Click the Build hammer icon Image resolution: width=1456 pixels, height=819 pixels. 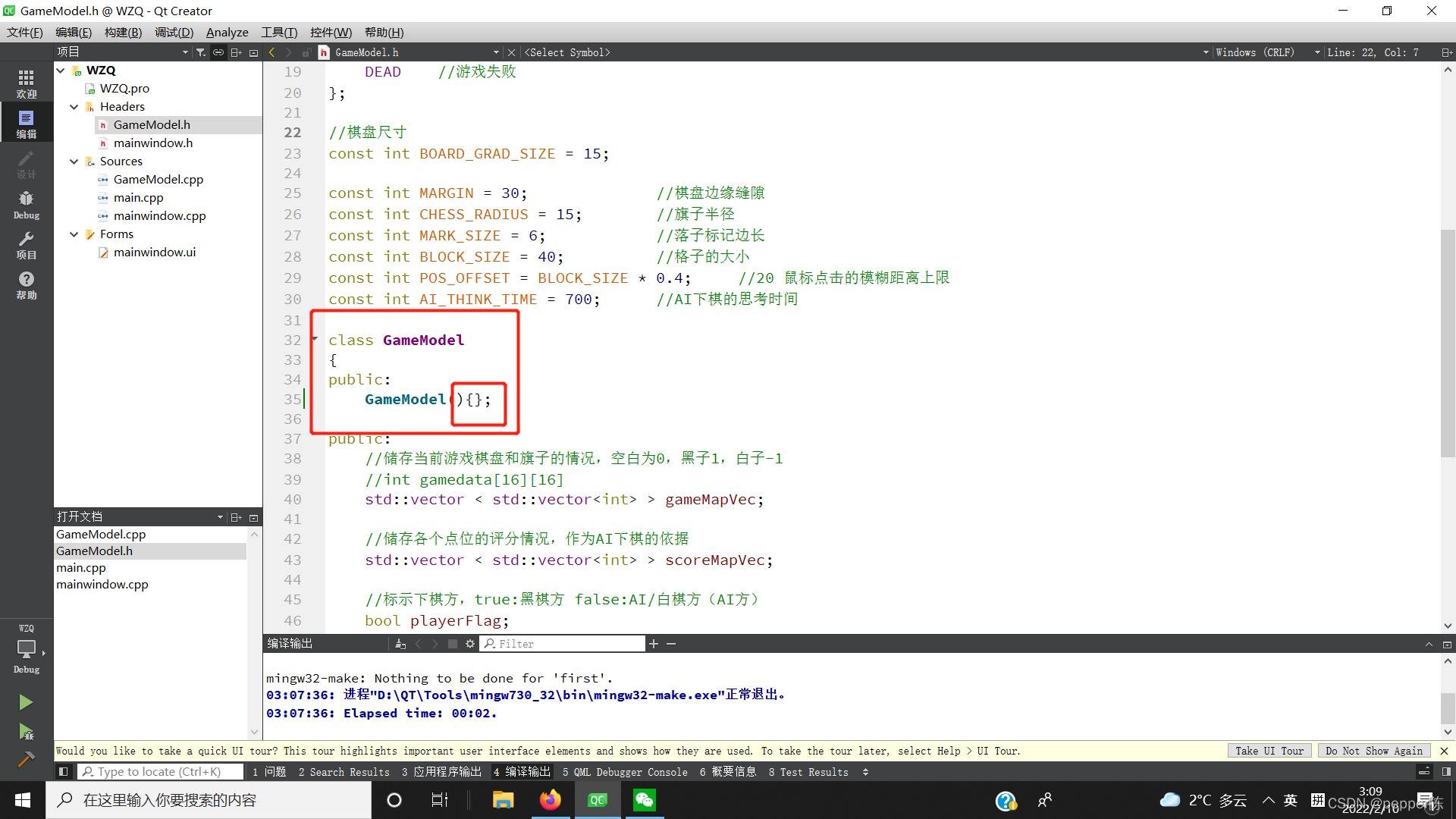click(x=26, y=759)
